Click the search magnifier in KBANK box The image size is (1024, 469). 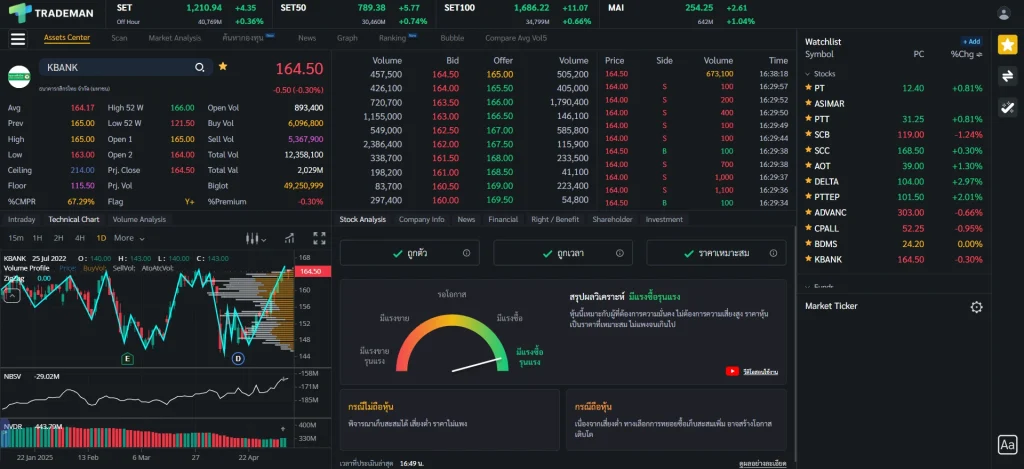[200, 67]
